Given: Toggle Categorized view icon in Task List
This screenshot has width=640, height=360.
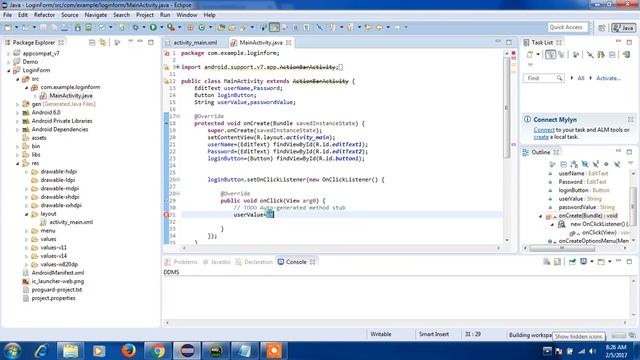Looking at the screenshot, I should (x=550, y=54).
